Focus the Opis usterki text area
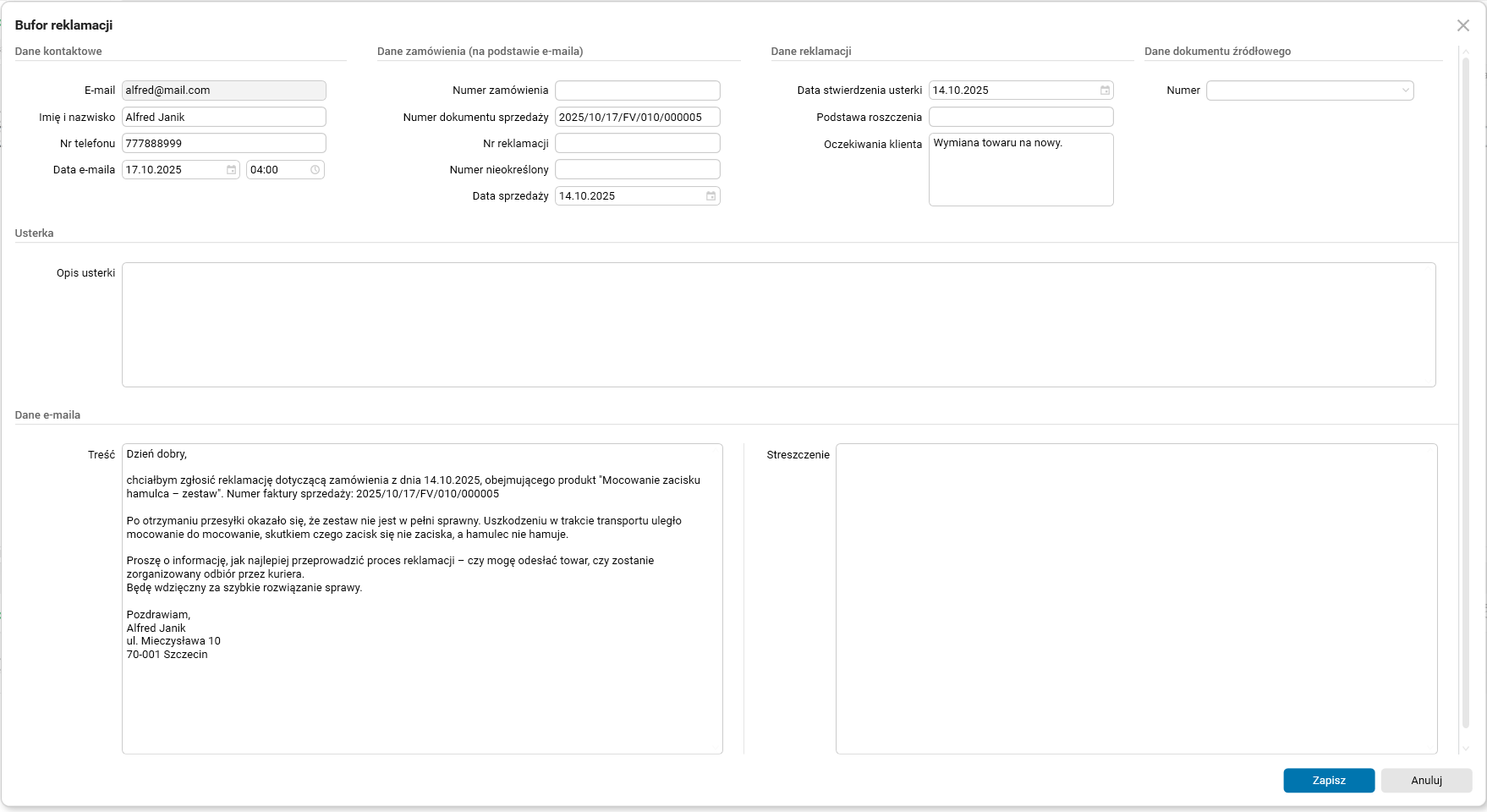This screenshot has height=812, width=1487. (779, 325)
